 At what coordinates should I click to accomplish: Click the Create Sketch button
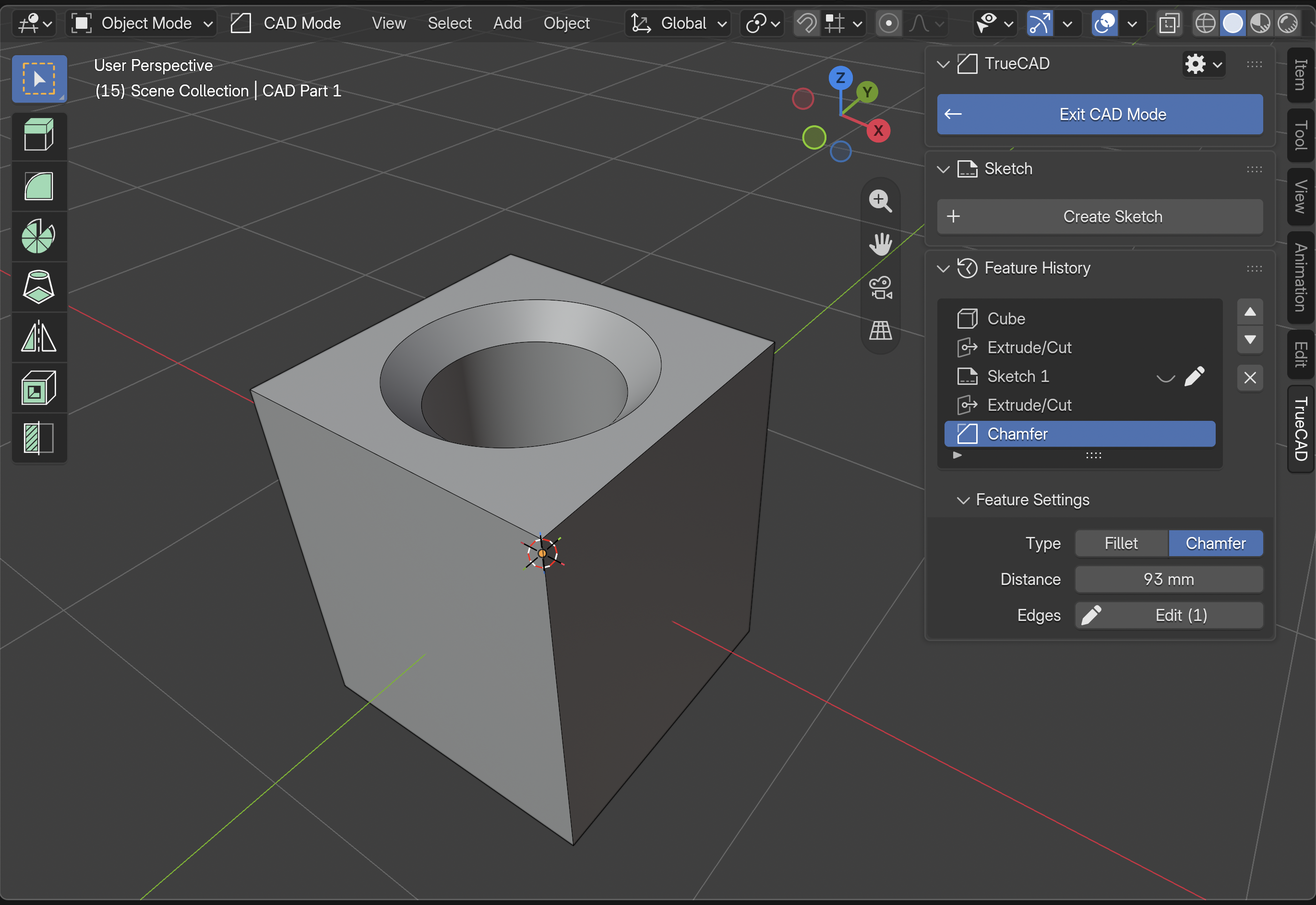pos(1100,217)
